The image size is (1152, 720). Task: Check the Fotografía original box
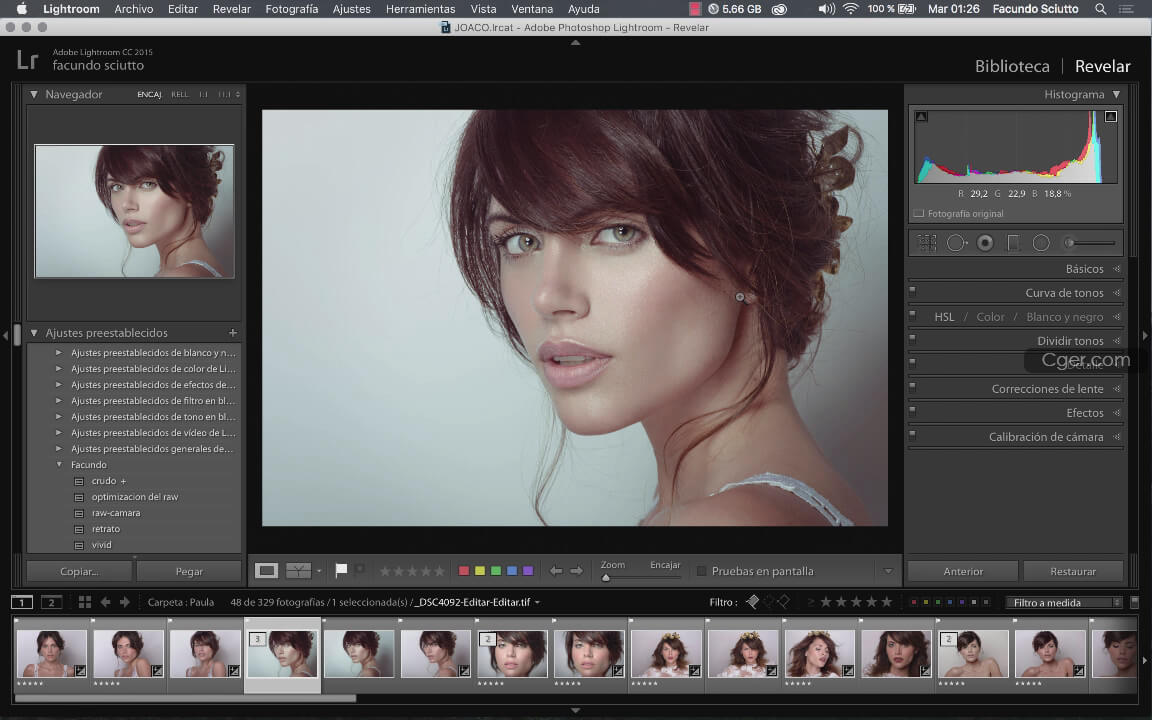(x=918, y=214)
